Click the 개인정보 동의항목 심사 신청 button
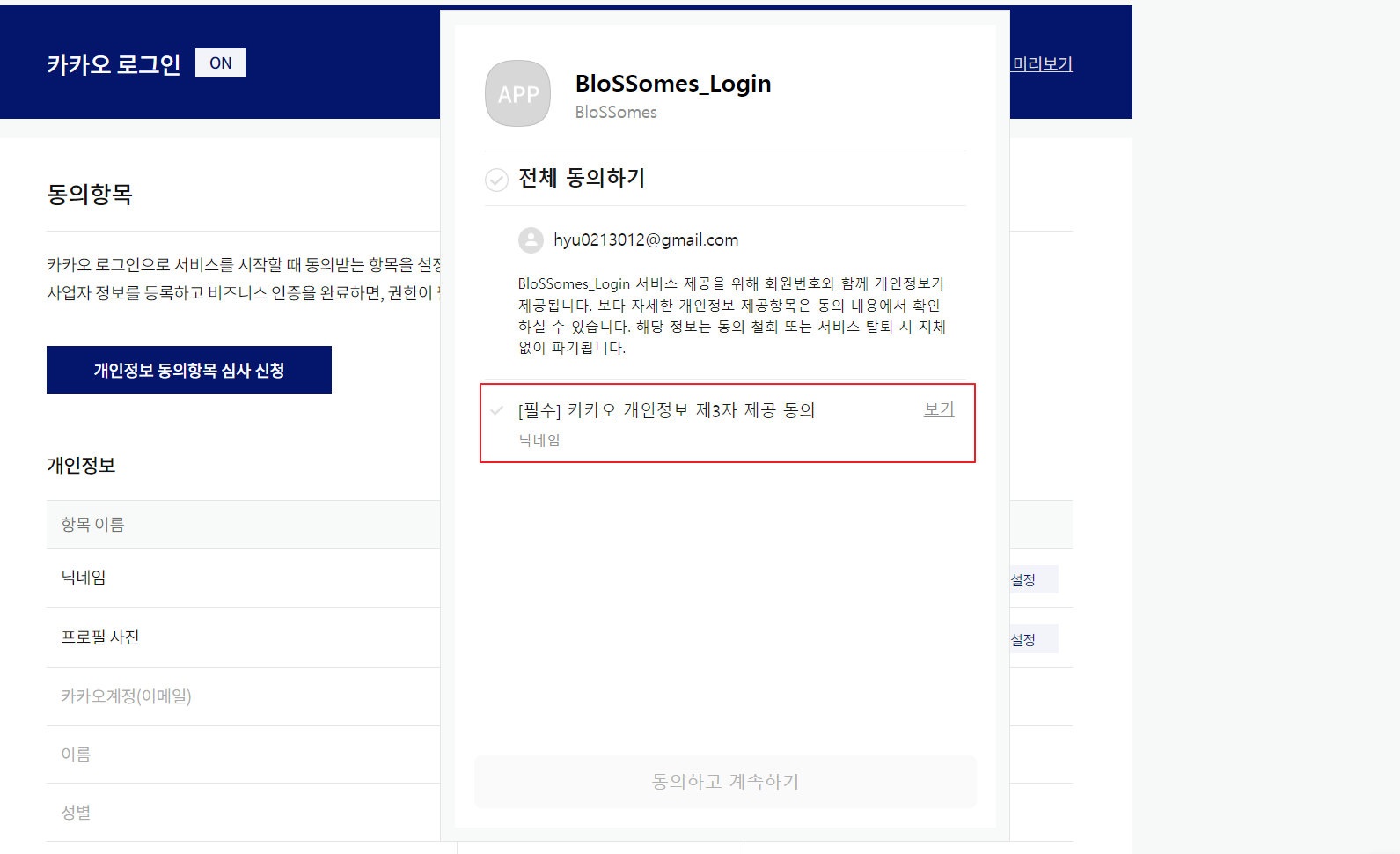 [189, 370]
